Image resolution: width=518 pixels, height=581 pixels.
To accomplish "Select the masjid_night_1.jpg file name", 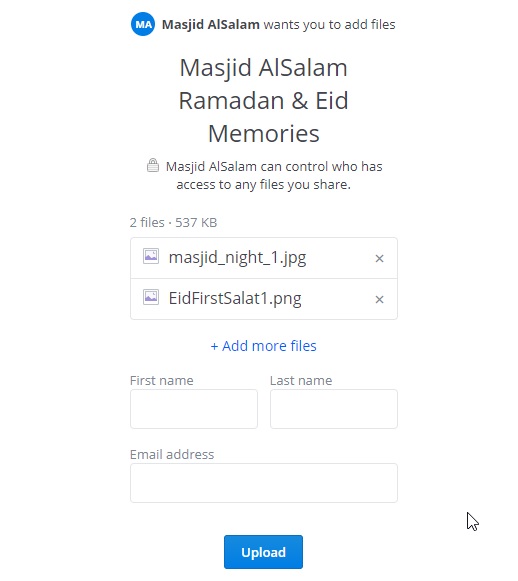I will (x=238, y=258).
